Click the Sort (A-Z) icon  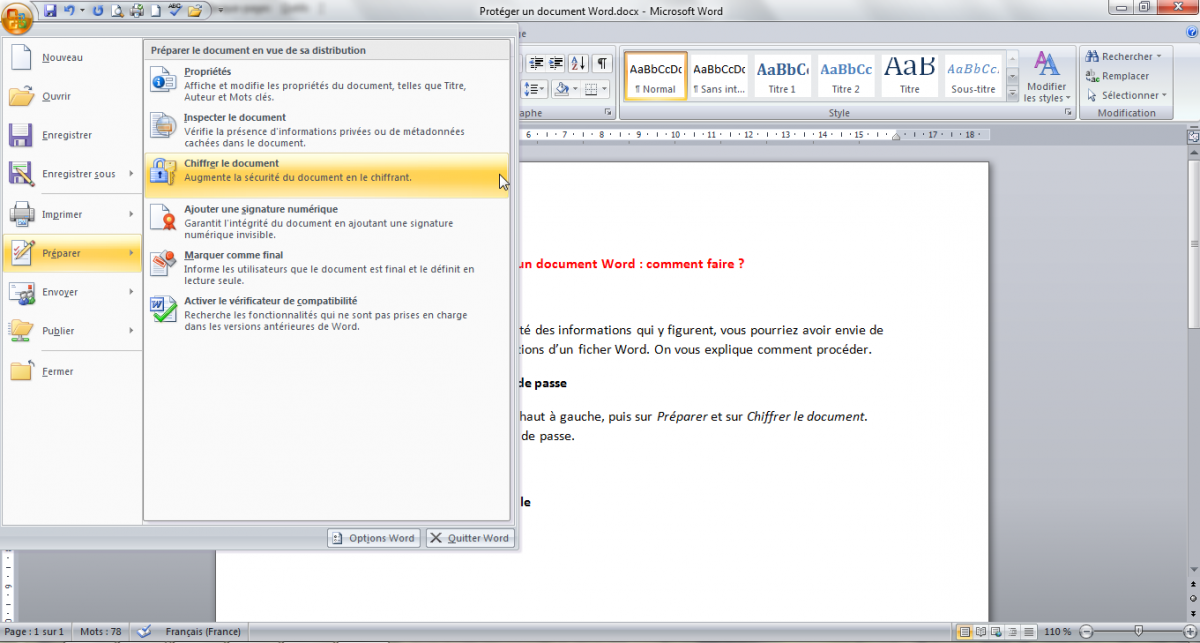tap(579, 64)
